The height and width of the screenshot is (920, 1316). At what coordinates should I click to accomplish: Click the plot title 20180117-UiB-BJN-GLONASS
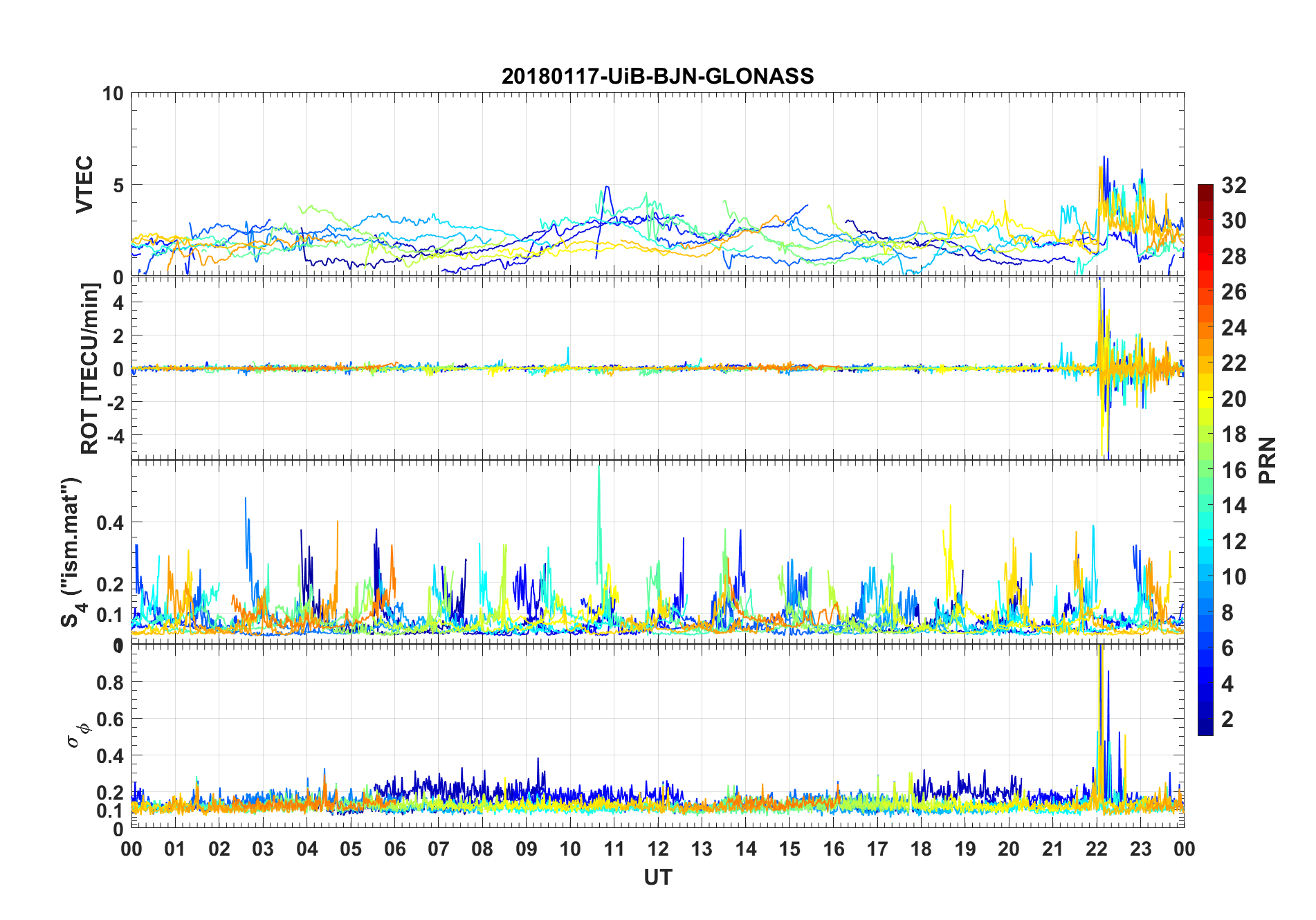click(657, 76)
